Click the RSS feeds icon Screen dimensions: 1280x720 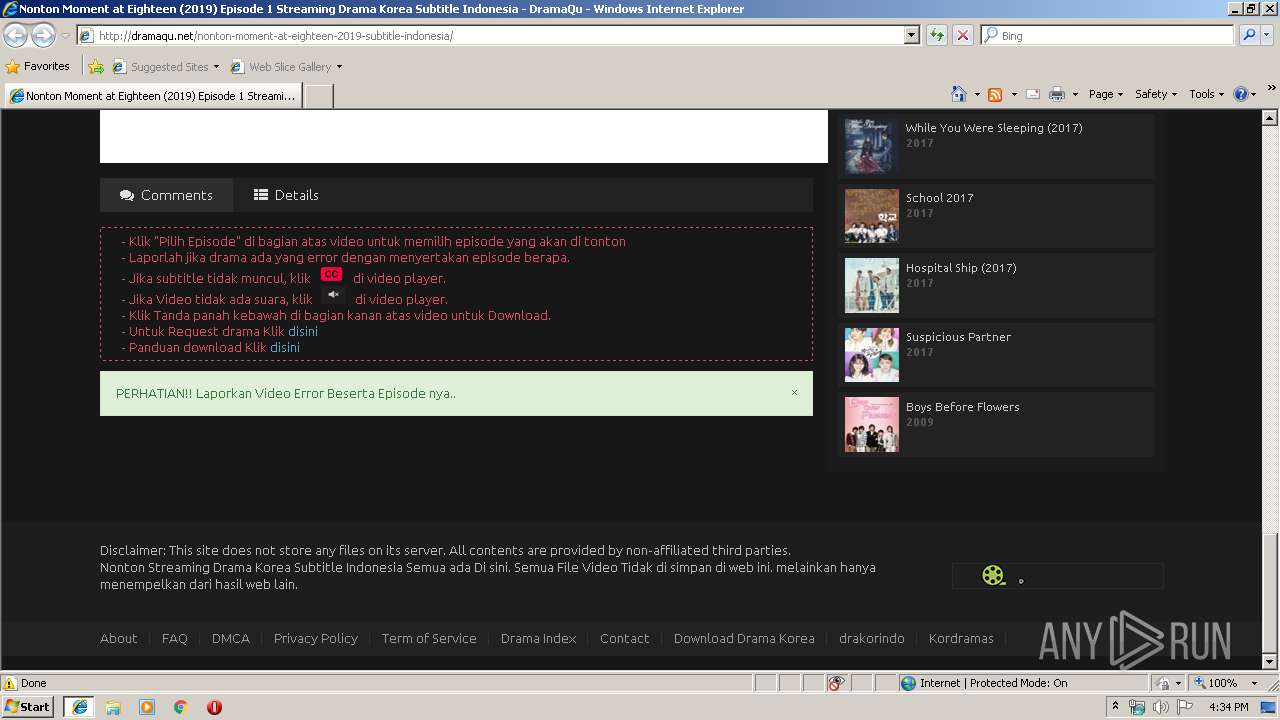995,94
